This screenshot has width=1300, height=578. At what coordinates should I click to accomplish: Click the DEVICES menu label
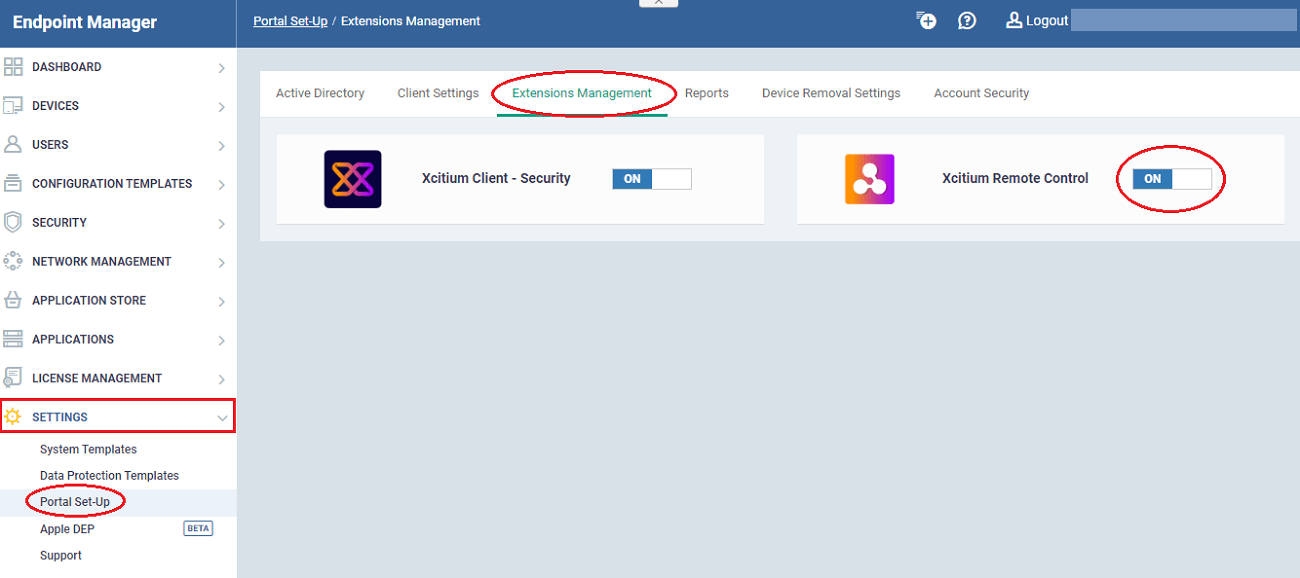click(55, 106)
